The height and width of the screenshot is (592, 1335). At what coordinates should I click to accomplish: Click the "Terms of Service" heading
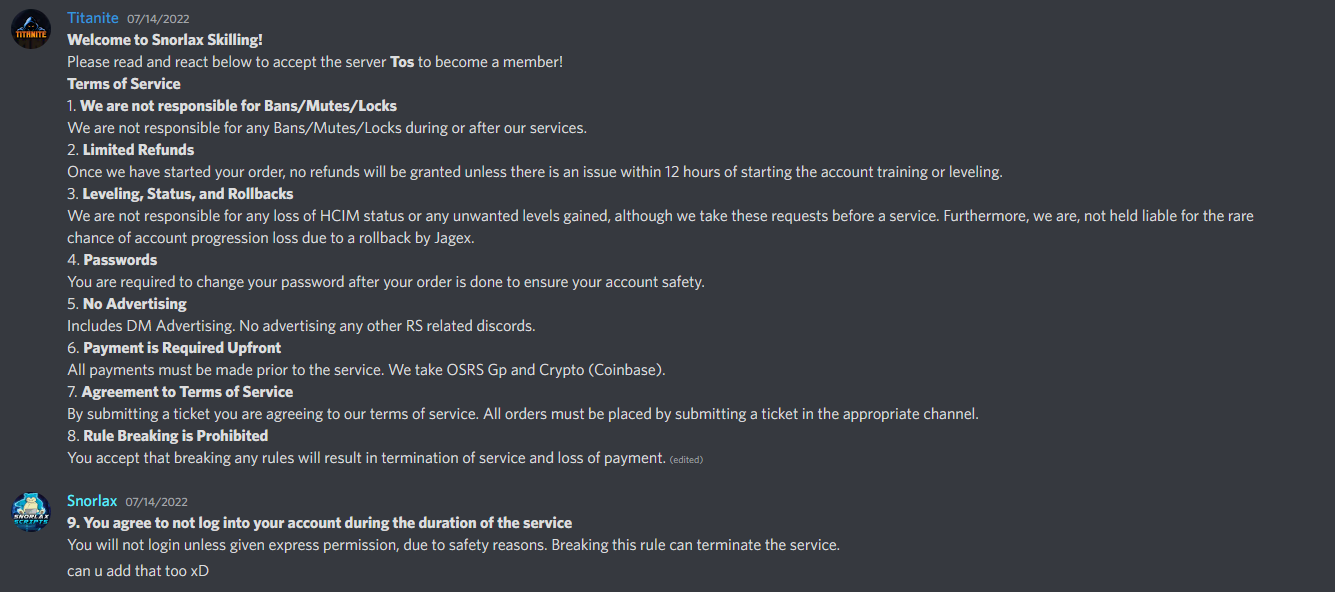click(124, 84)
